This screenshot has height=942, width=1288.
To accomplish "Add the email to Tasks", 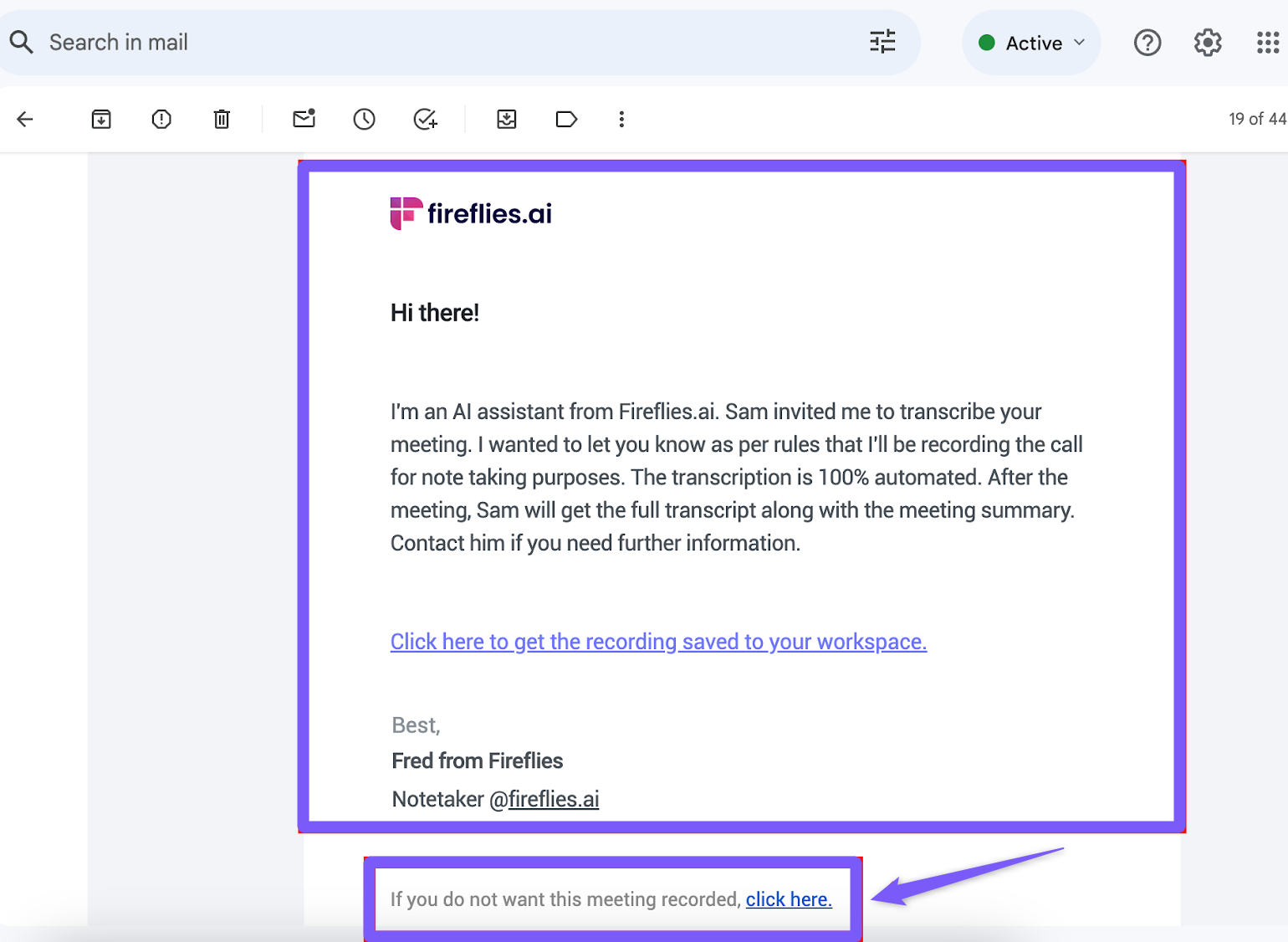I will click(425, 120).
